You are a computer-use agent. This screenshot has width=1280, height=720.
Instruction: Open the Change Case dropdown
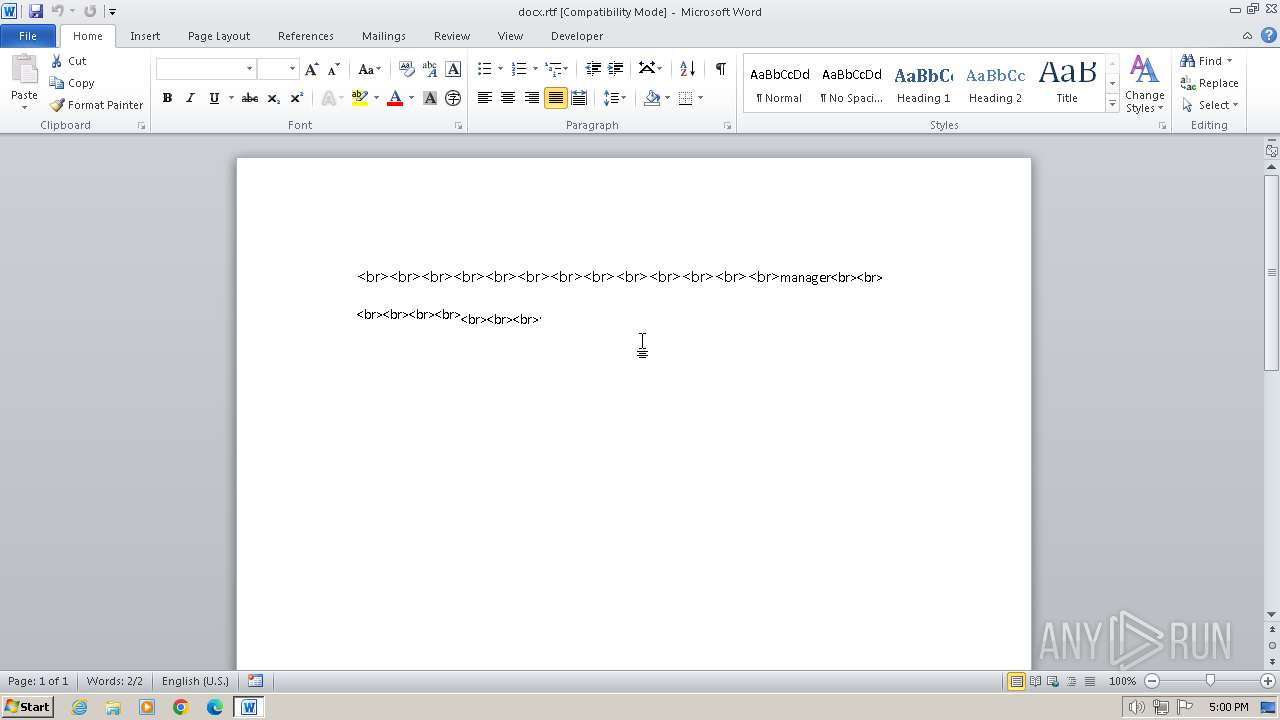click(369, 69)
